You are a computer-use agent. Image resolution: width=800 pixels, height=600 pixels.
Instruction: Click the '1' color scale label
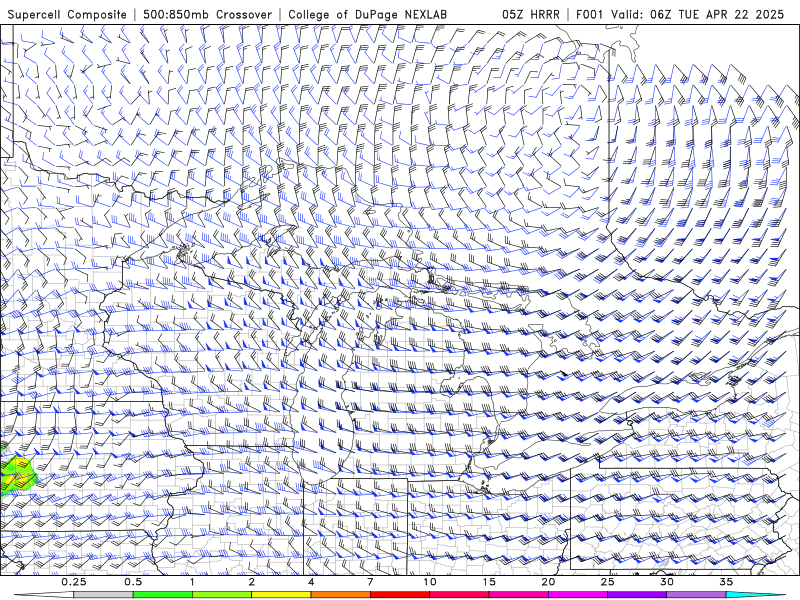192,582
